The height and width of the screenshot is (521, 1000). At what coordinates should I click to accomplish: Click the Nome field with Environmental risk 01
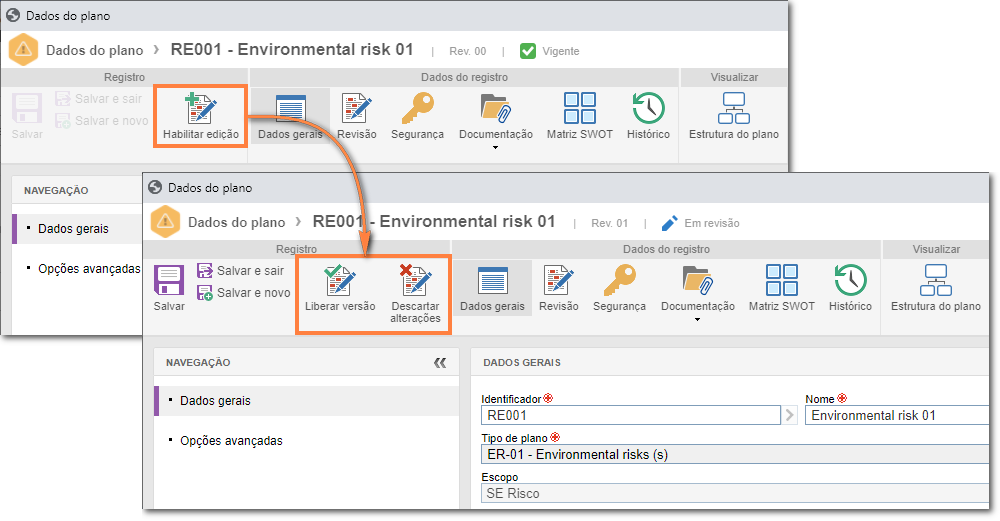point(897,415)
